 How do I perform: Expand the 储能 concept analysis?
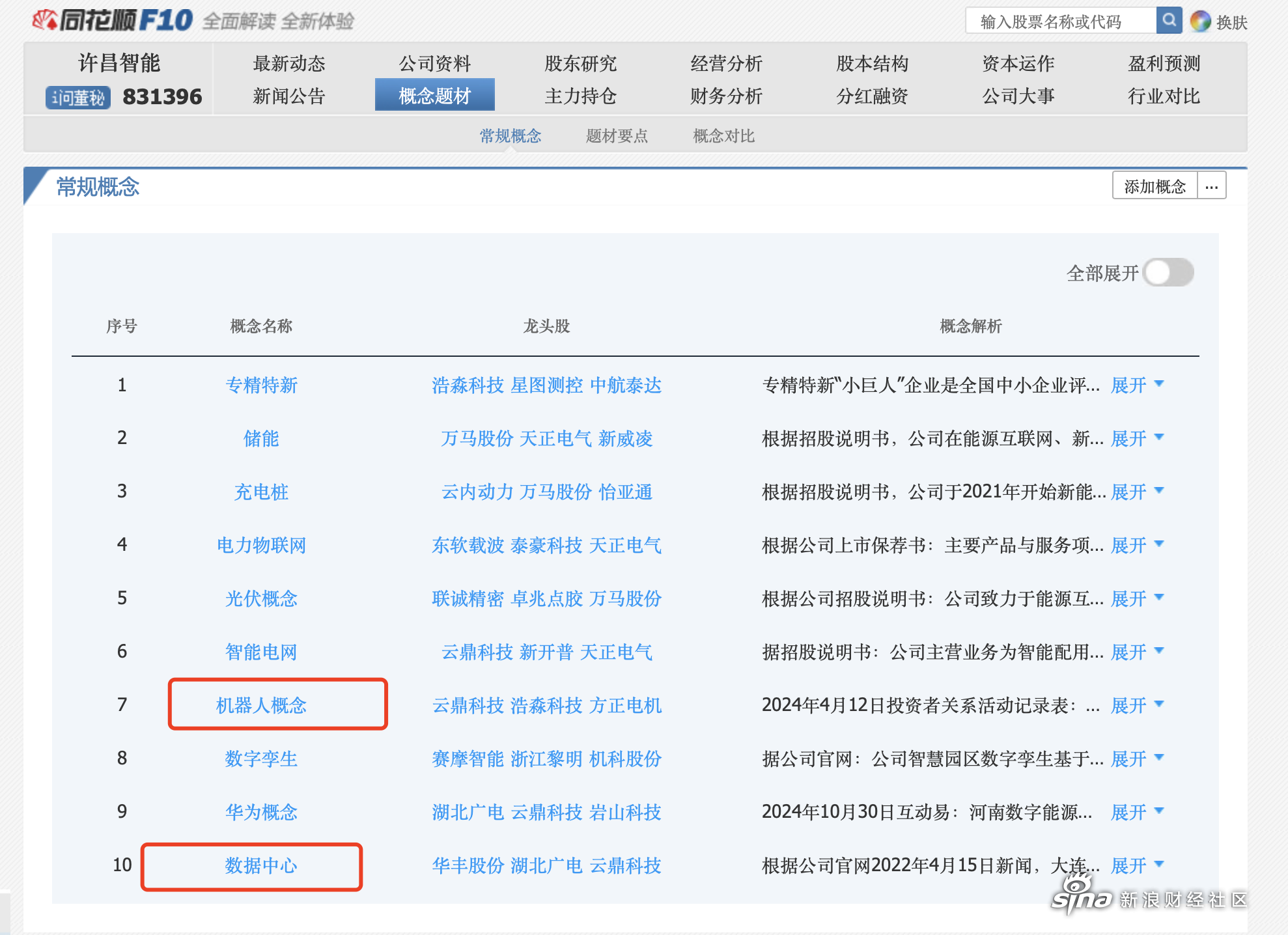(1137, 439)
